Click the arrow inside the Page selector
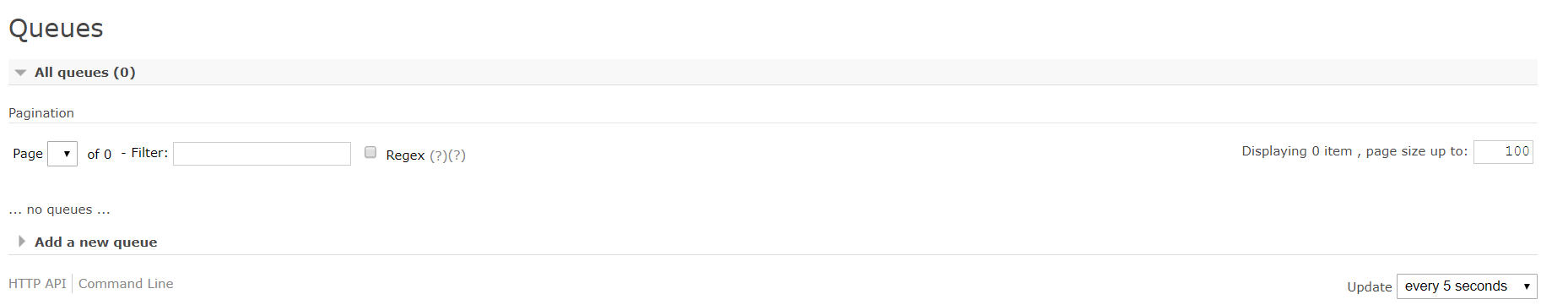The height and width of the screenshot is (305, 1568). pyautogui.click(x=67, y=154)
